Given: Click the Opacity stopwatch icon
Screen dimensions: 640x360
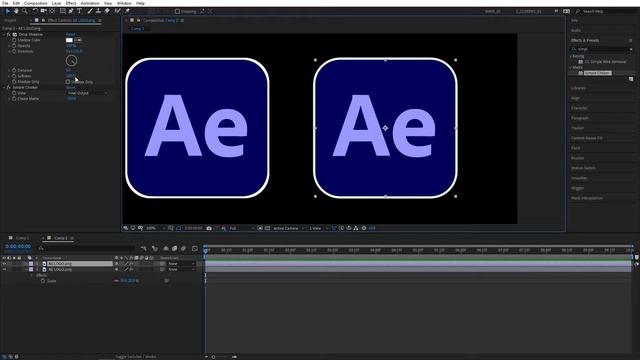Looking at the screenshot, I should (14, 46).
